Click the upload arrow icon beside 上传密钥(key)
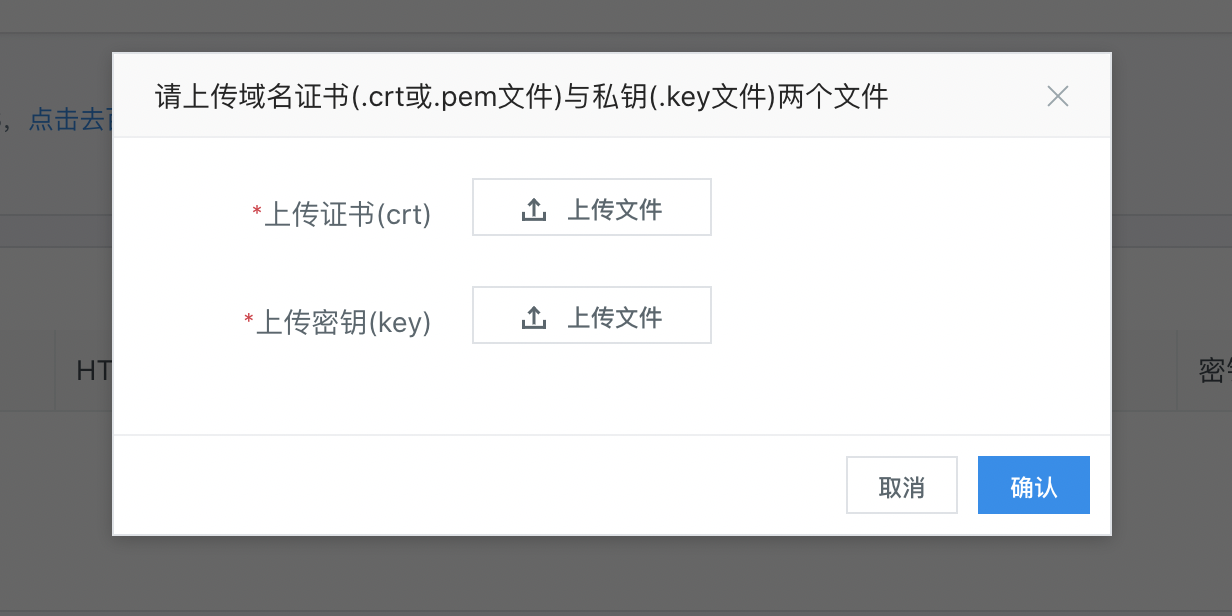 [x=534, y=317]
